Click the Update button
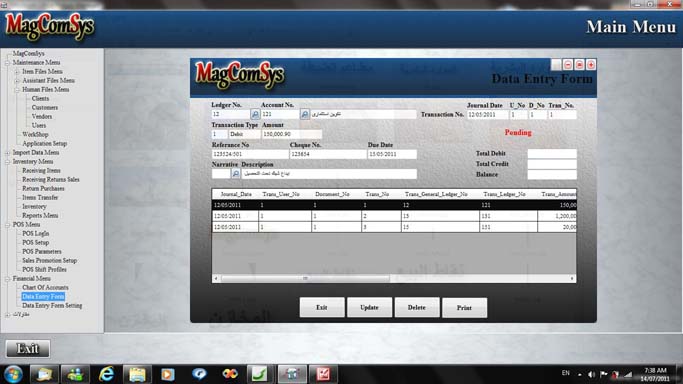683x384 pixels. [x=369, y=307]
